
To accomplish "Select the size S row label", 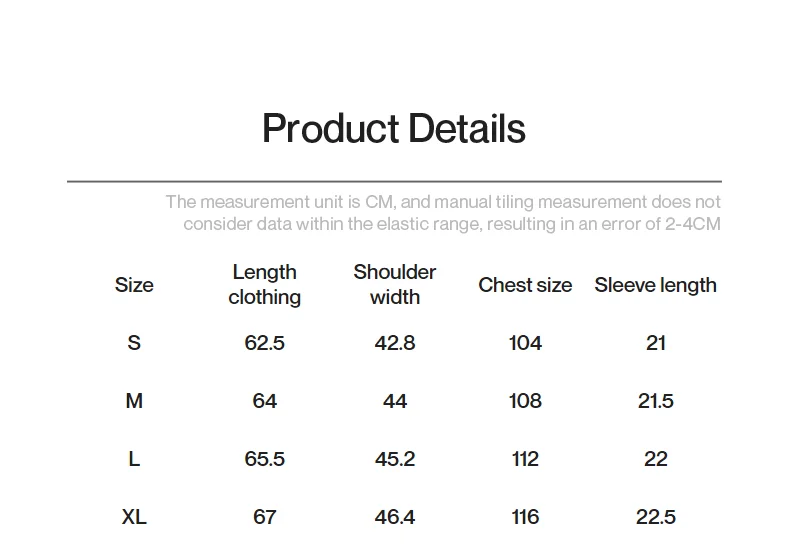I will click(x=134, y=343).
